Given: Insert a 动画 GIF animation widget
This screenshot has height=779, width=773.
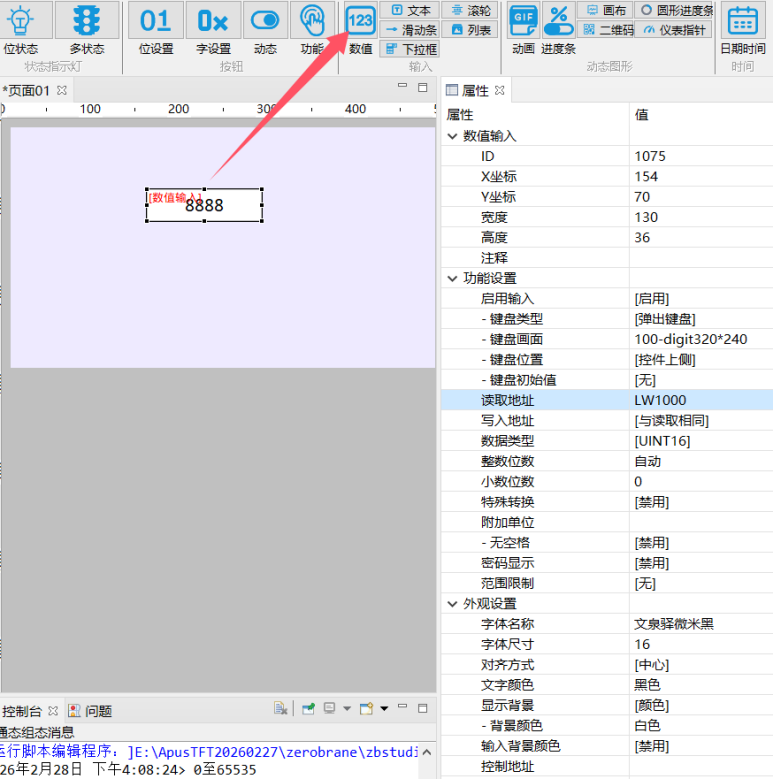Looking at the screenshot, I should click(523, 27).
